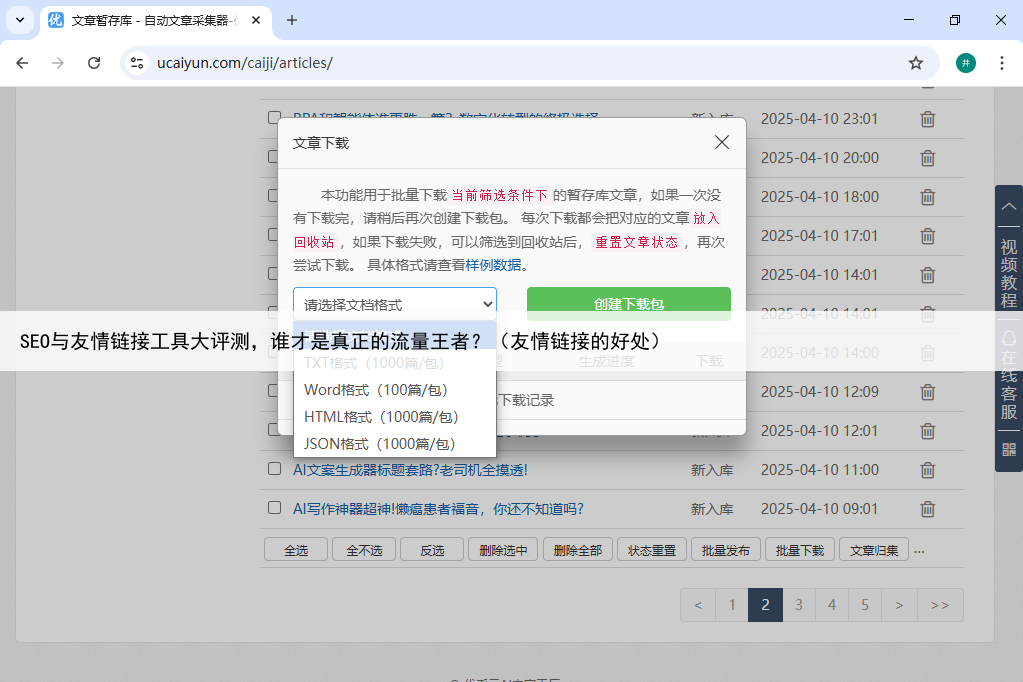This screenshot has height=682, width=1023.
Task: Delete the article dated 2025-04-10 11:00
Action: click(x=927, y=470)
